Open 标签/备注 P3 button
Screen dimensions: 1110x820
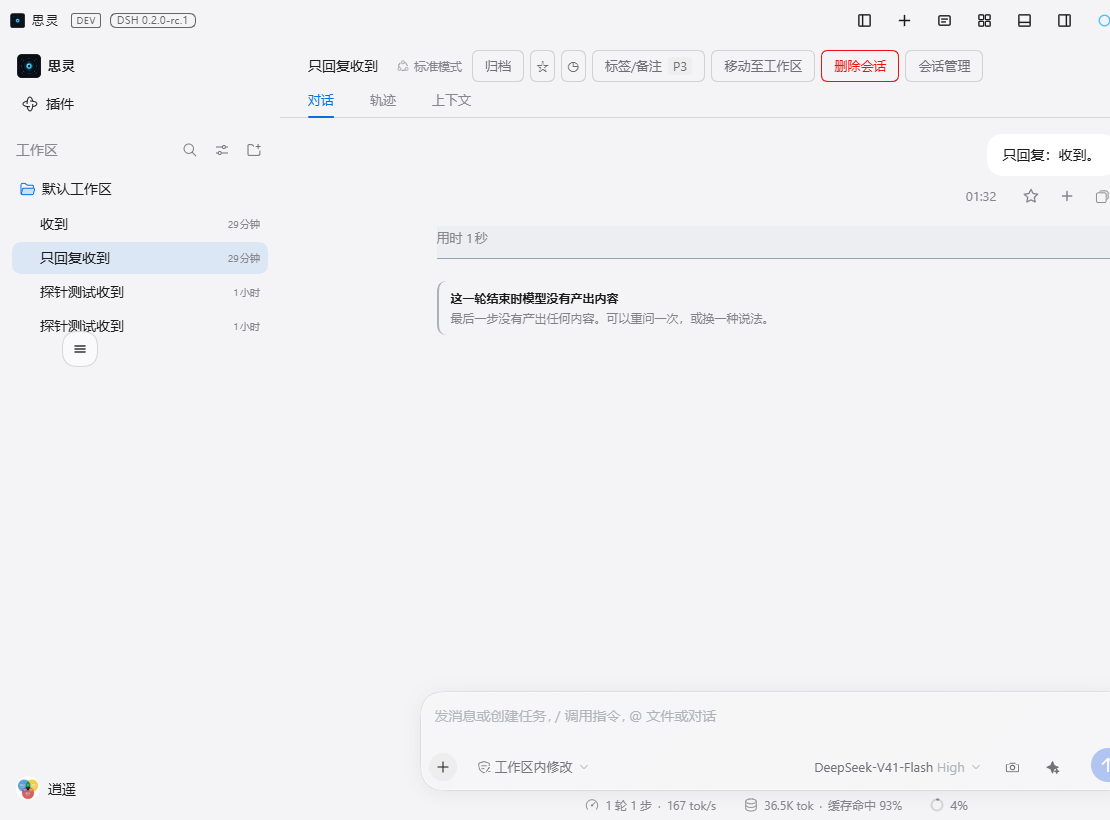click(x=648, y=66)
